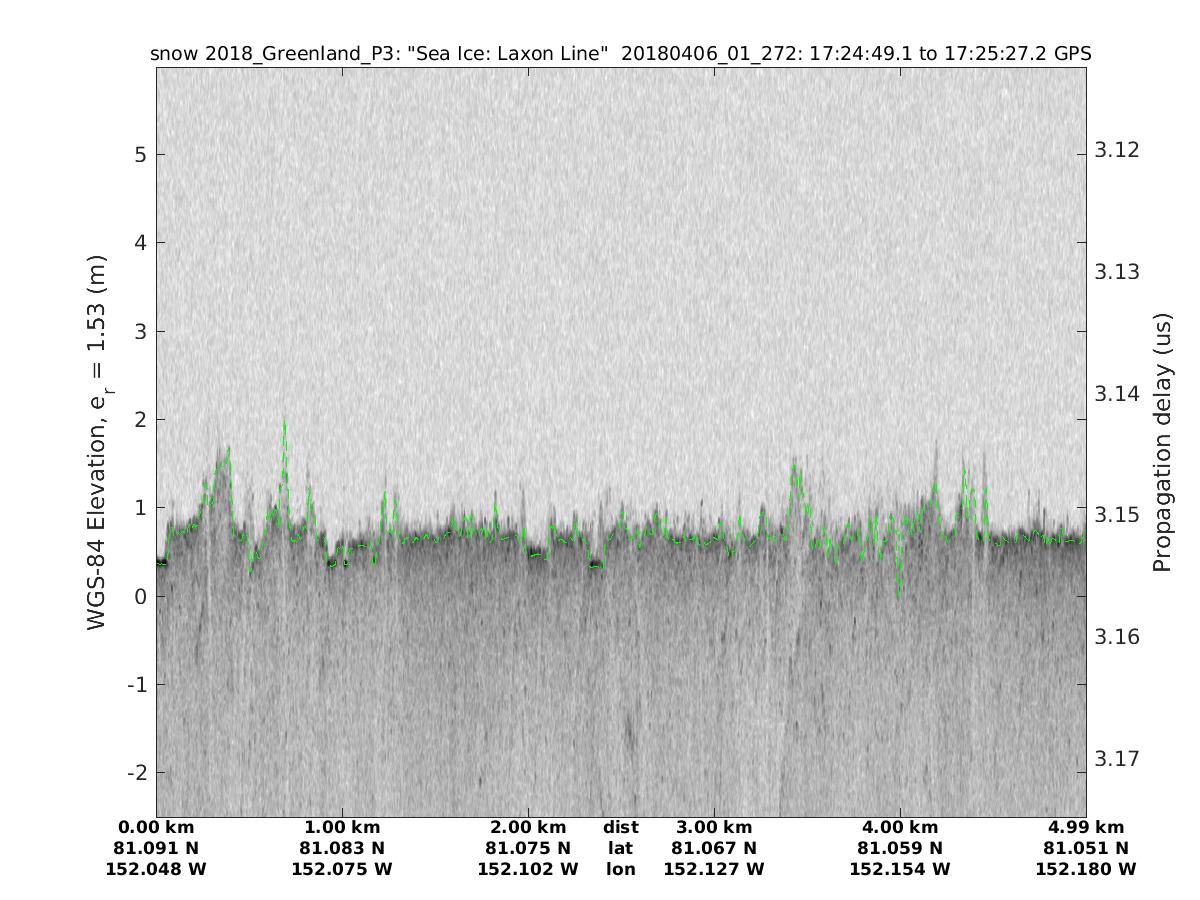The image size is (1200, 900).
Task: Click the '3.00 km' distance tick label
Action: 714,828
